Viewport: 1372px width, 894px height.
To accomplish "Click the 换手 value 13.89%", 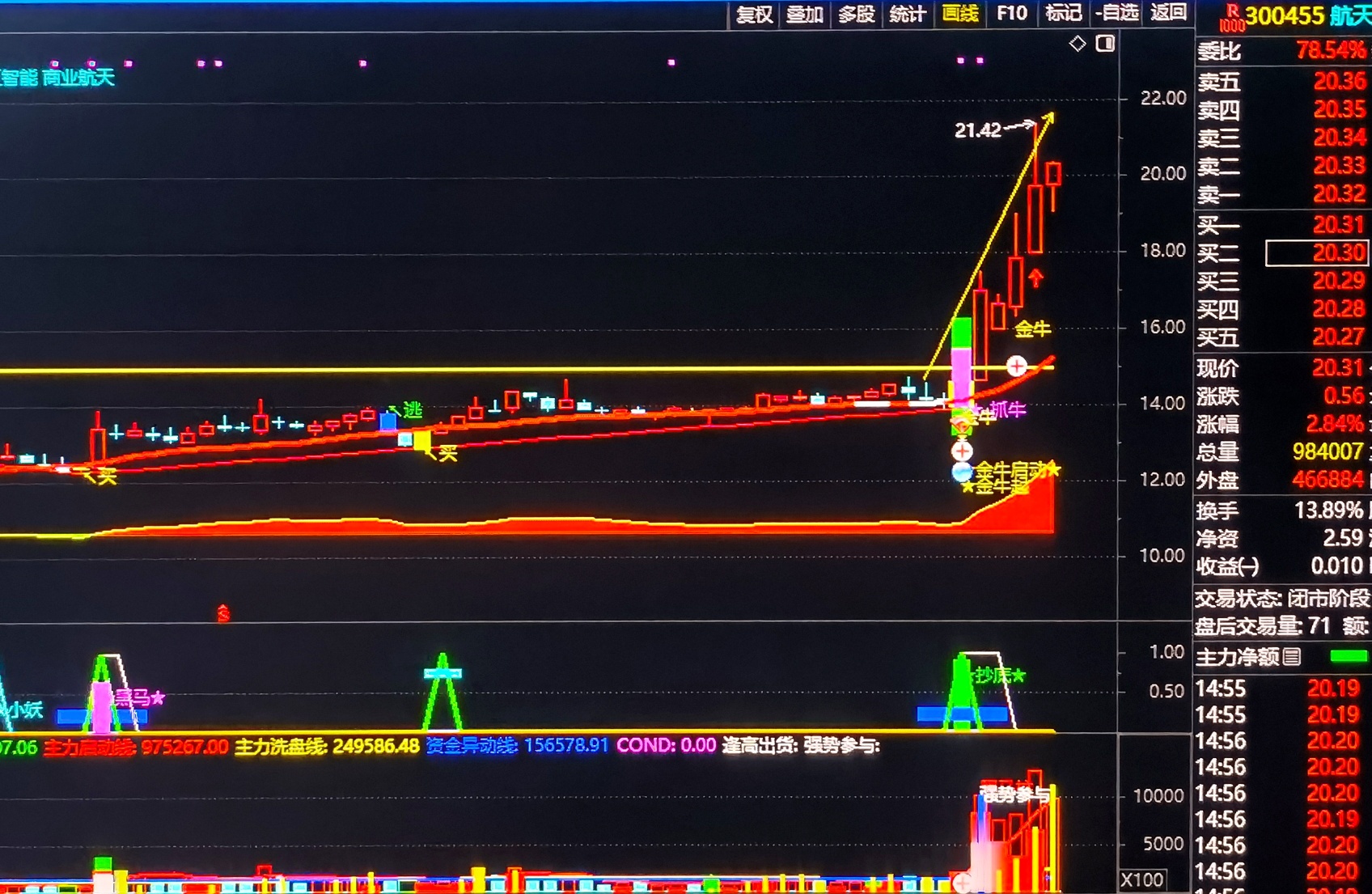I will [1329, 511].
